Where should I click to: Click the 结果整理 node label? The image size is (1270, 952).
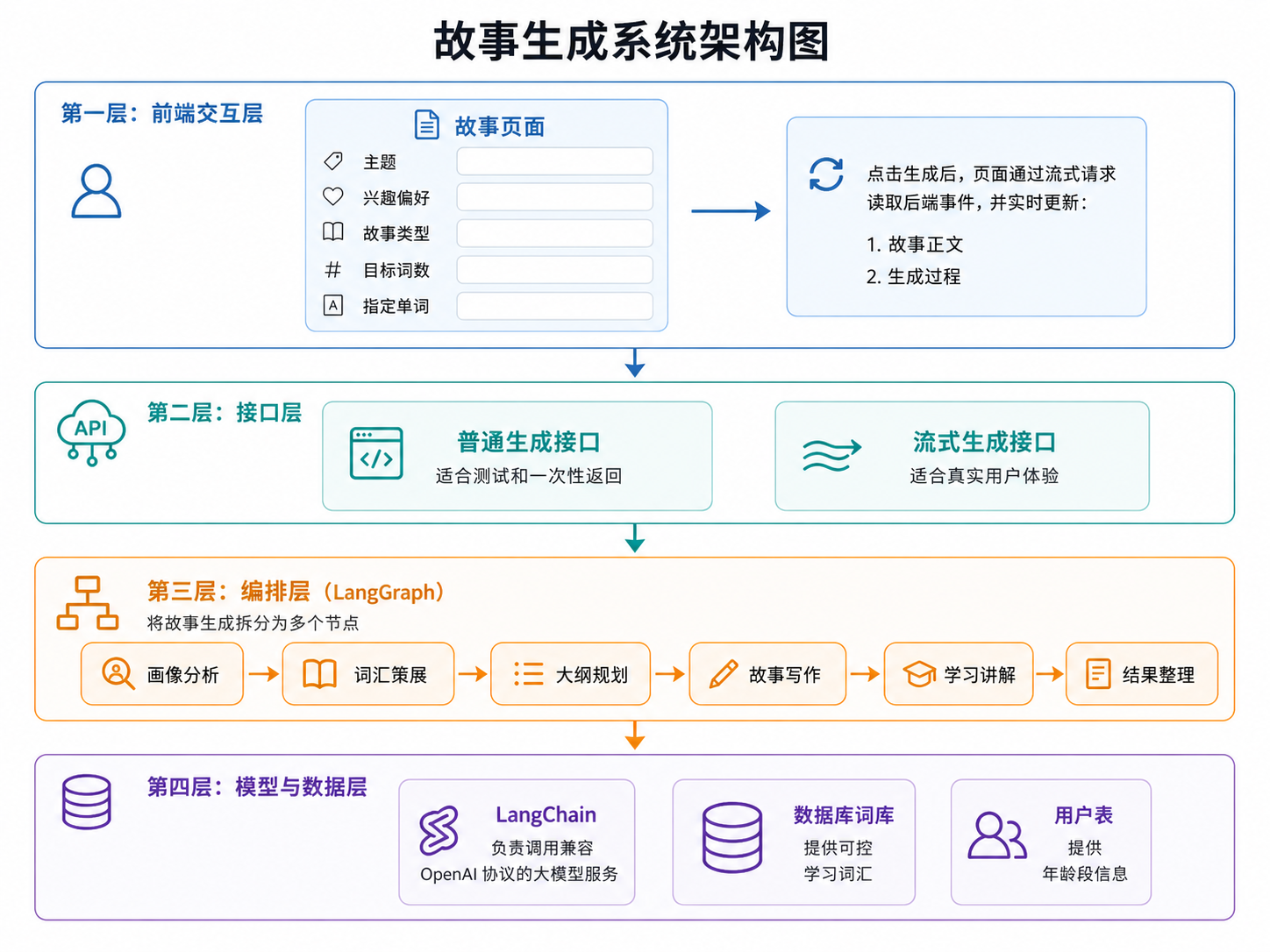click(x=1159, y=675)
